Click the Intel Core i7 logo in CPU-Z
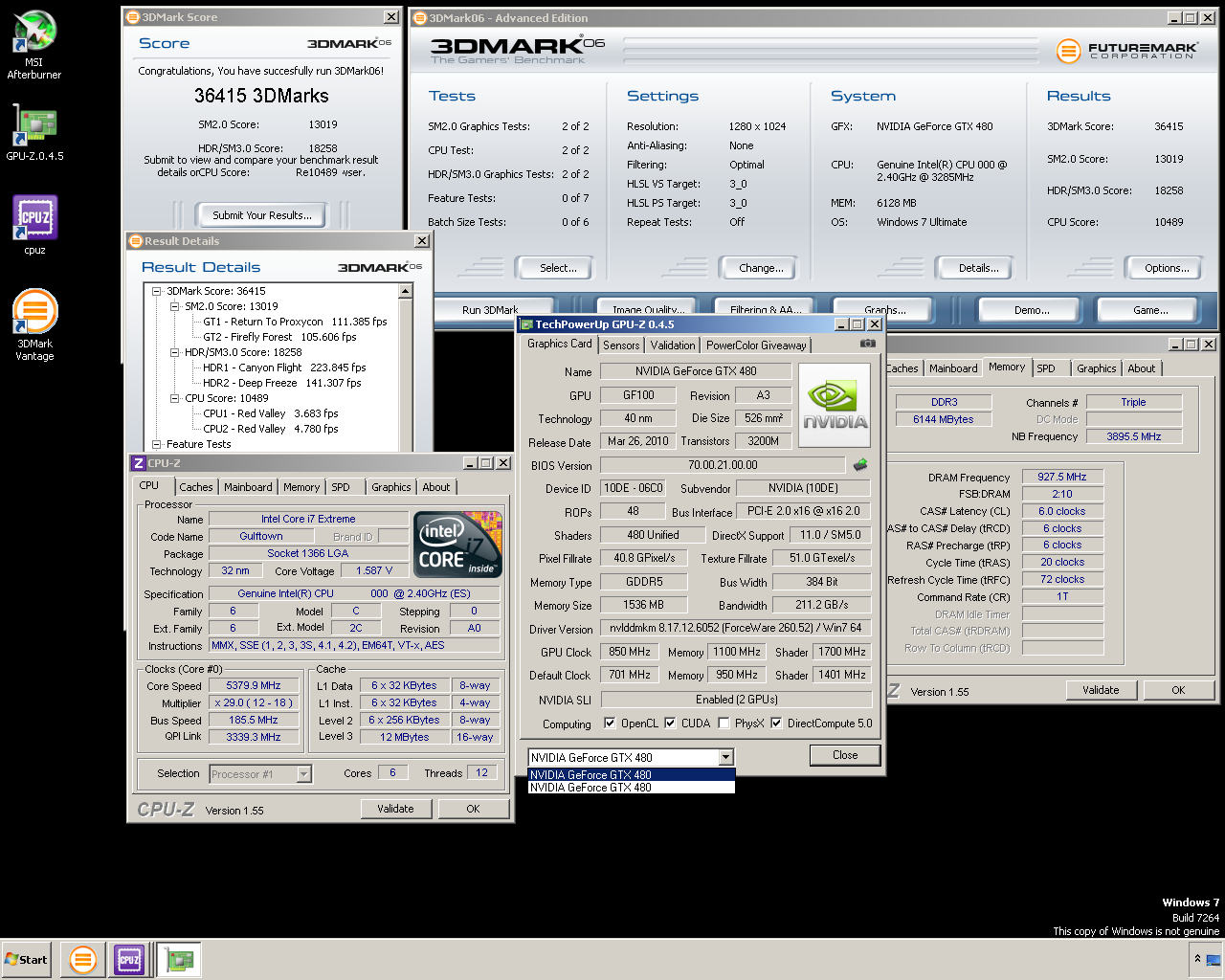1225x980 pixels. pyautogui.click(x=457, y=545)
